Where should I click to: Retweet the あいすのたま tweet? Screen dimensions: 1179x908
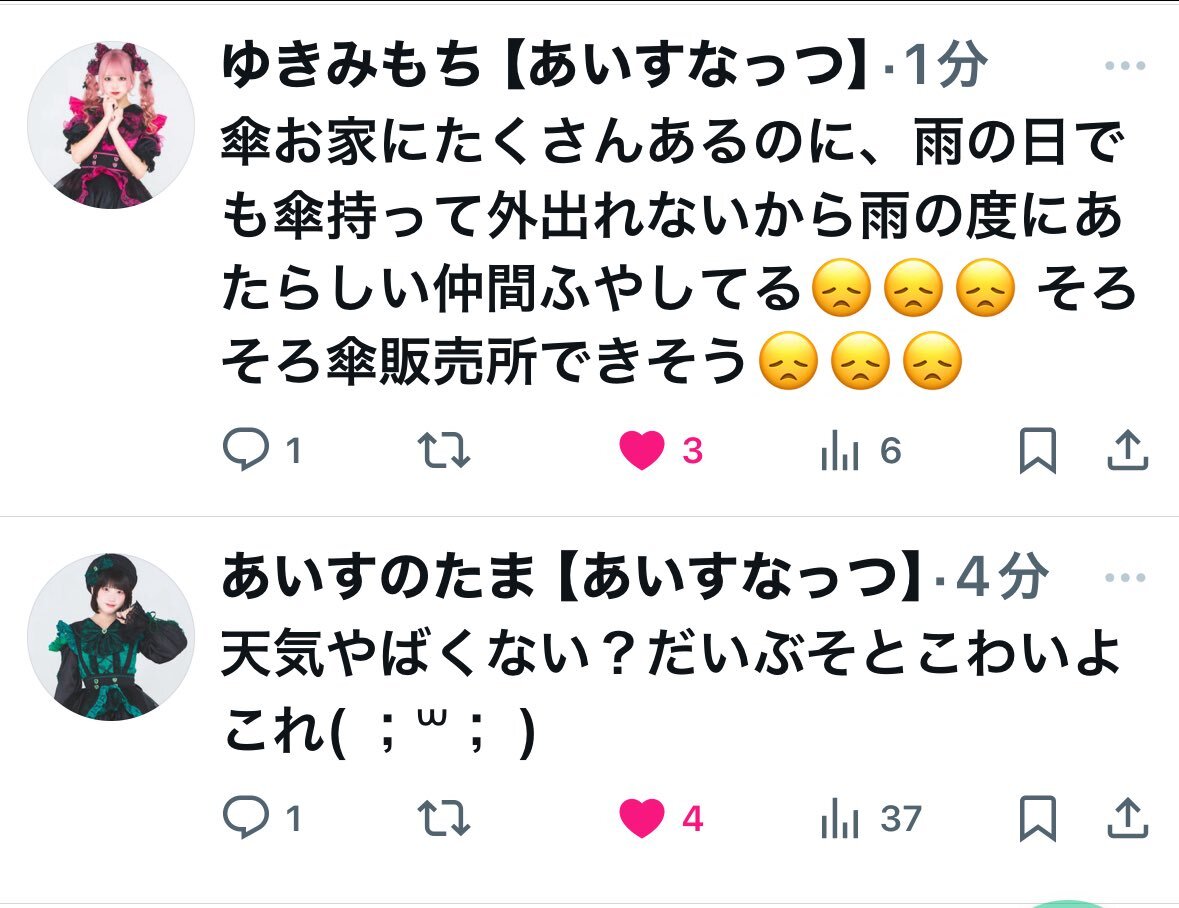(x=444, y=818)
